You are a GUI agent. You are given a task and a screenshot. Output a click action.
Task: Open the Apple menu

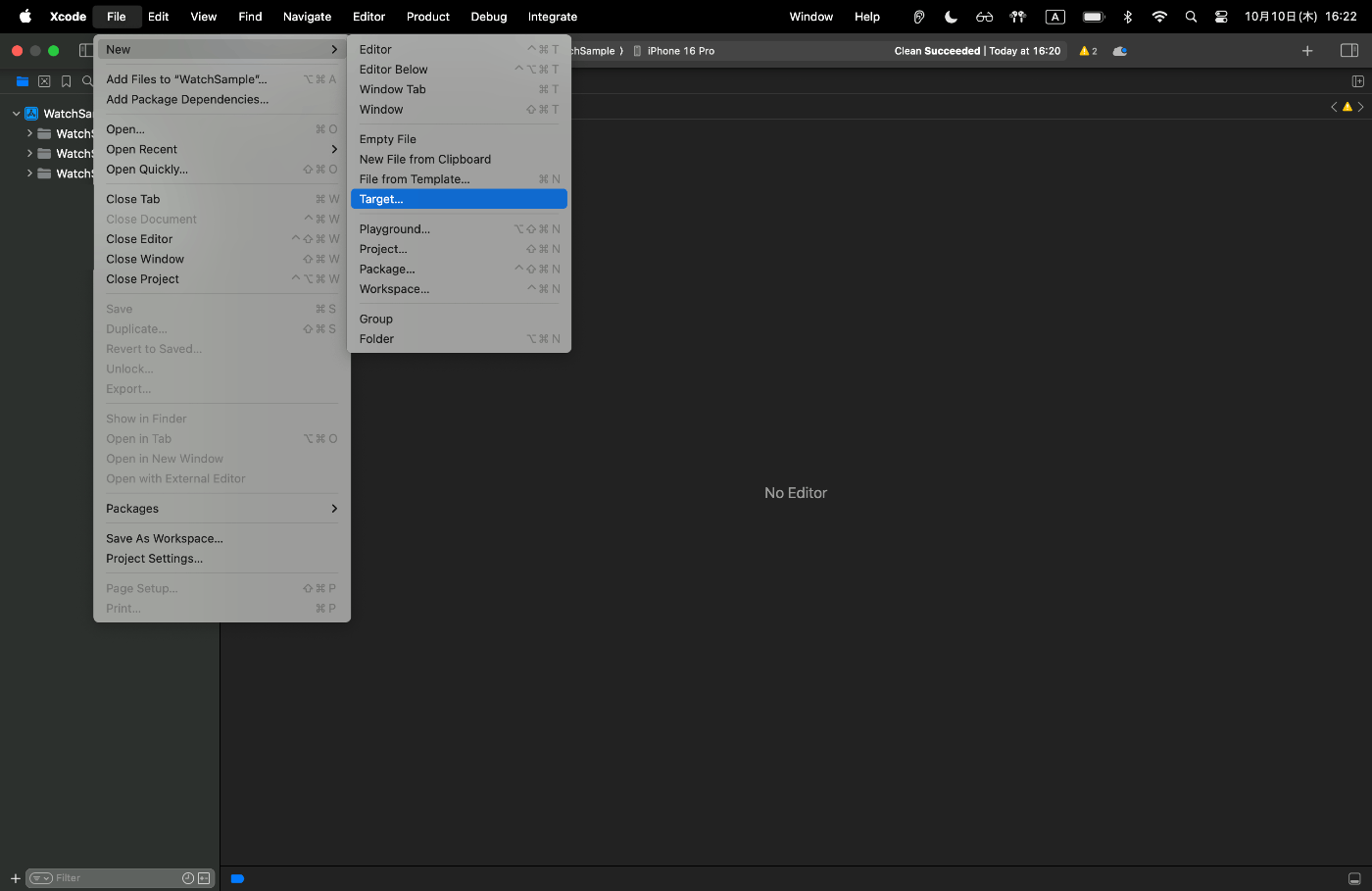[x=25, y=17]
